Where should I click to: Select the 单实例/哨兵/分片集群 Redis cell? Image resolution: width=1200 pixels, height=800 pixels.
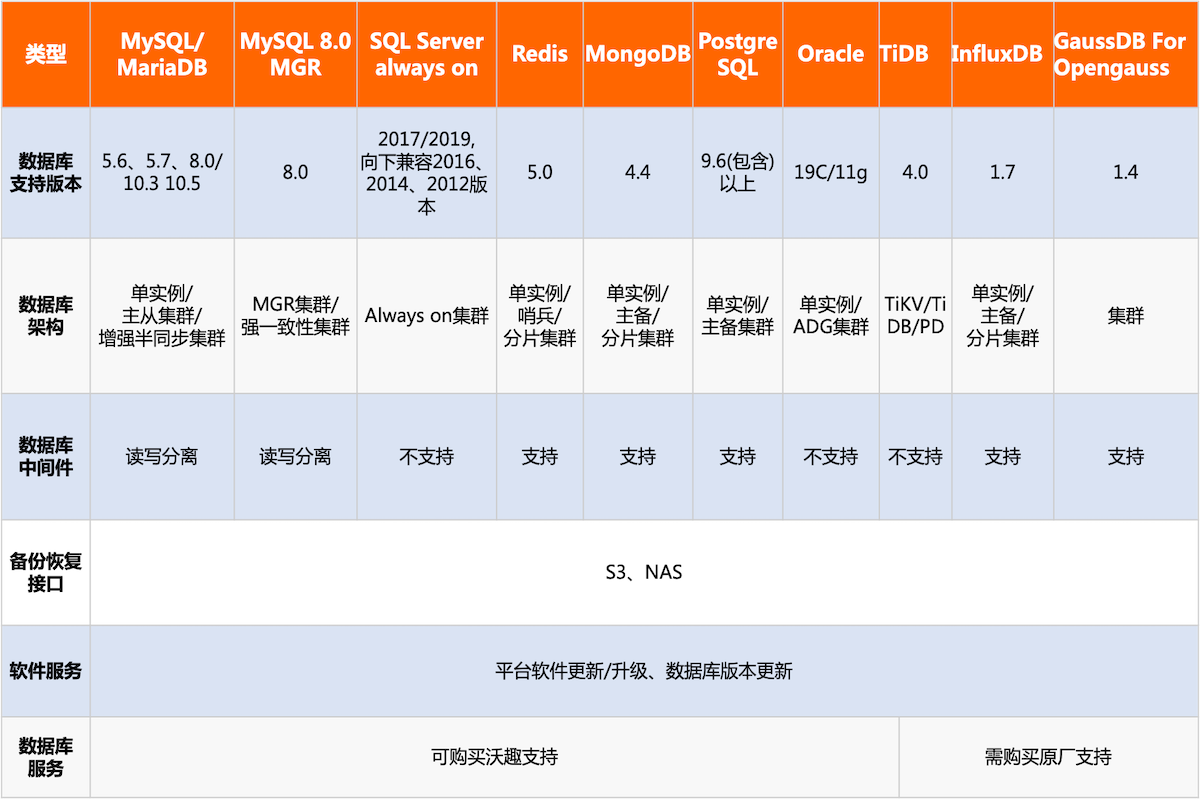[x=539, y=316]
